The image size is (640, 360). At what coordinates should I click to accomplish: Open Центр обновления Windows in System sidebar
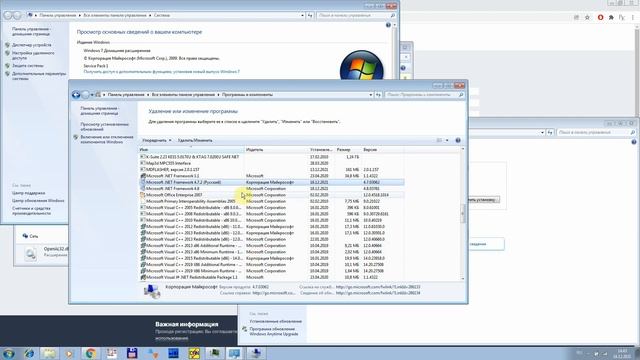point(38,201)
